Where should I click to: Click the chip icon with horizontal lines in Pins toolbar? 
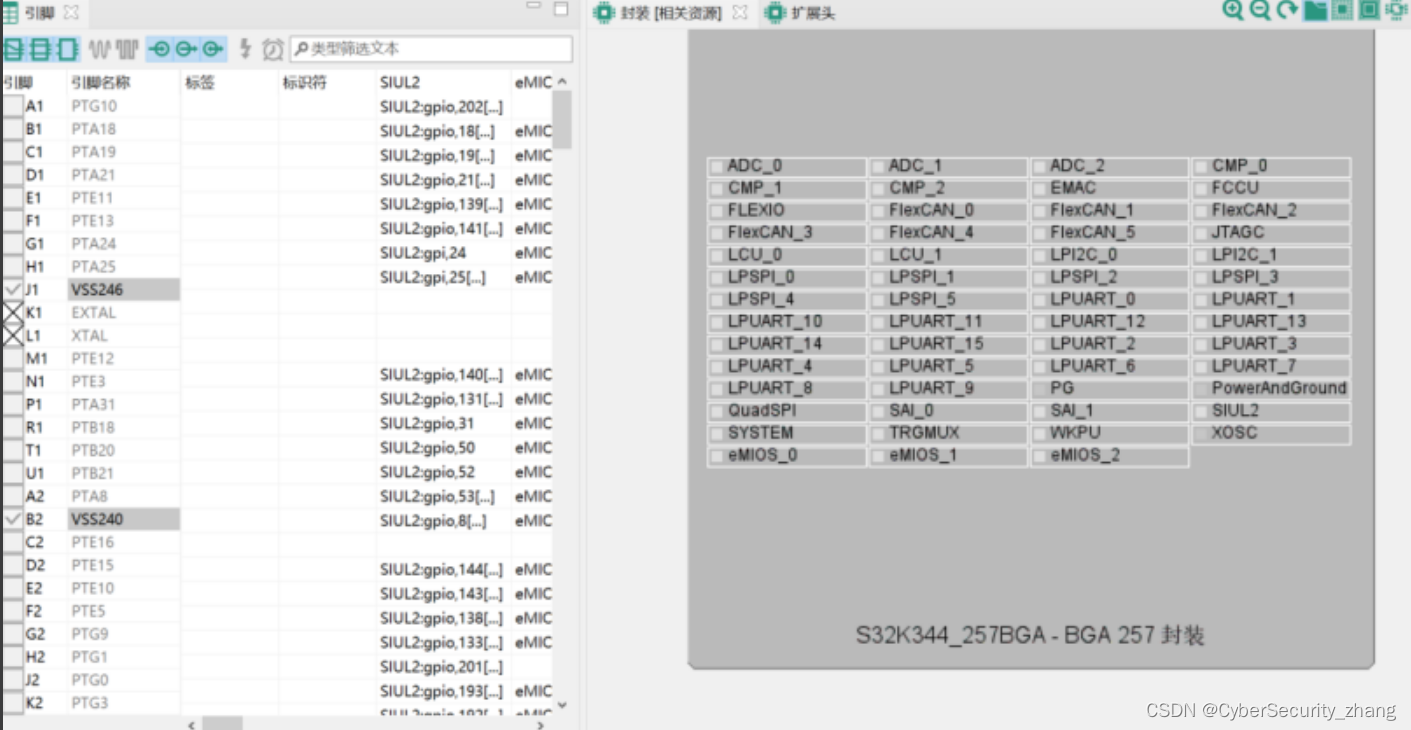coord(39,48)
